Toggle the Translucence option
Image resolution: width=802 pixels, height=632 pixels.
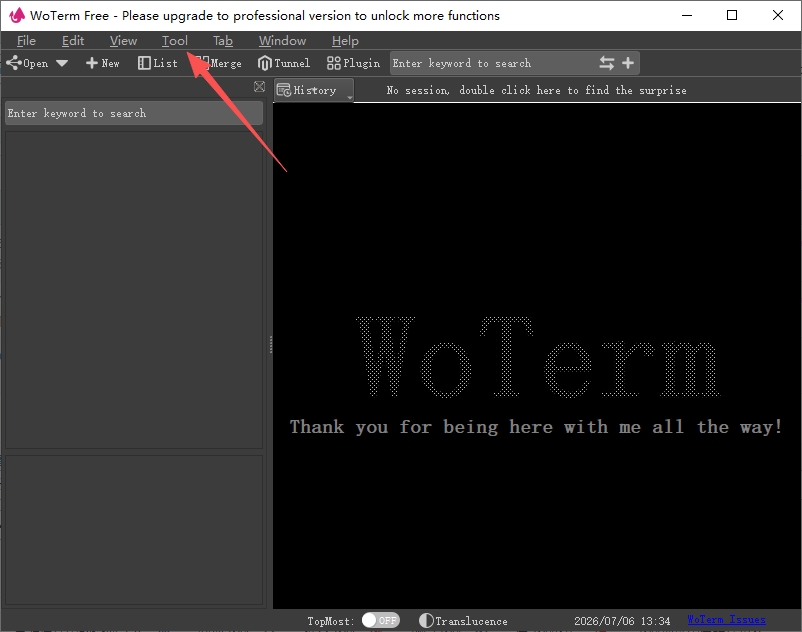(463, 621)
